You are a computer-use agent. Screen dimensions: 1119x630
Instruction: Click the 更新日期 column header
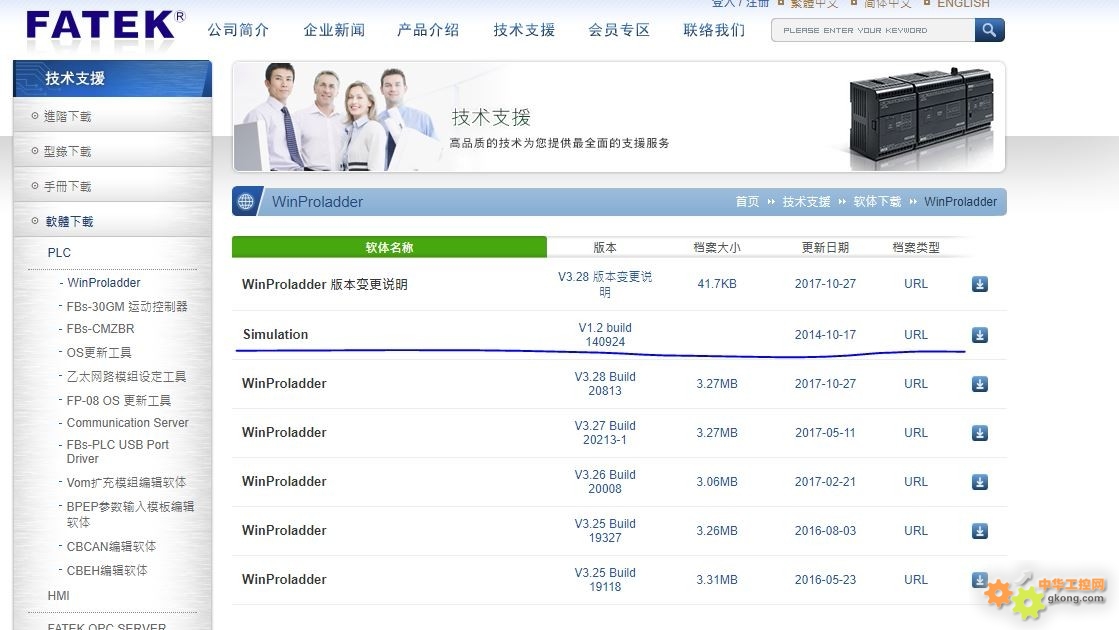pyautogui.click(x=826, y=248)
